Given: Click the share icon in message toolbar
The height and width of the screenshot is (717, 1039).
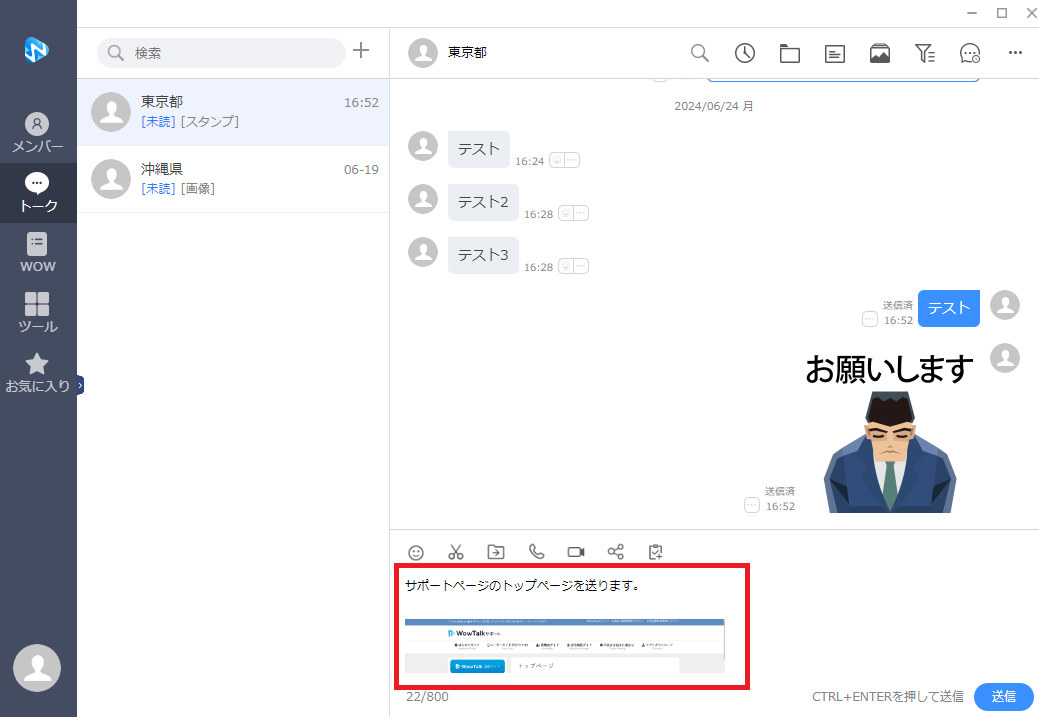Looking at the screenshot, I should pos(616,552).
